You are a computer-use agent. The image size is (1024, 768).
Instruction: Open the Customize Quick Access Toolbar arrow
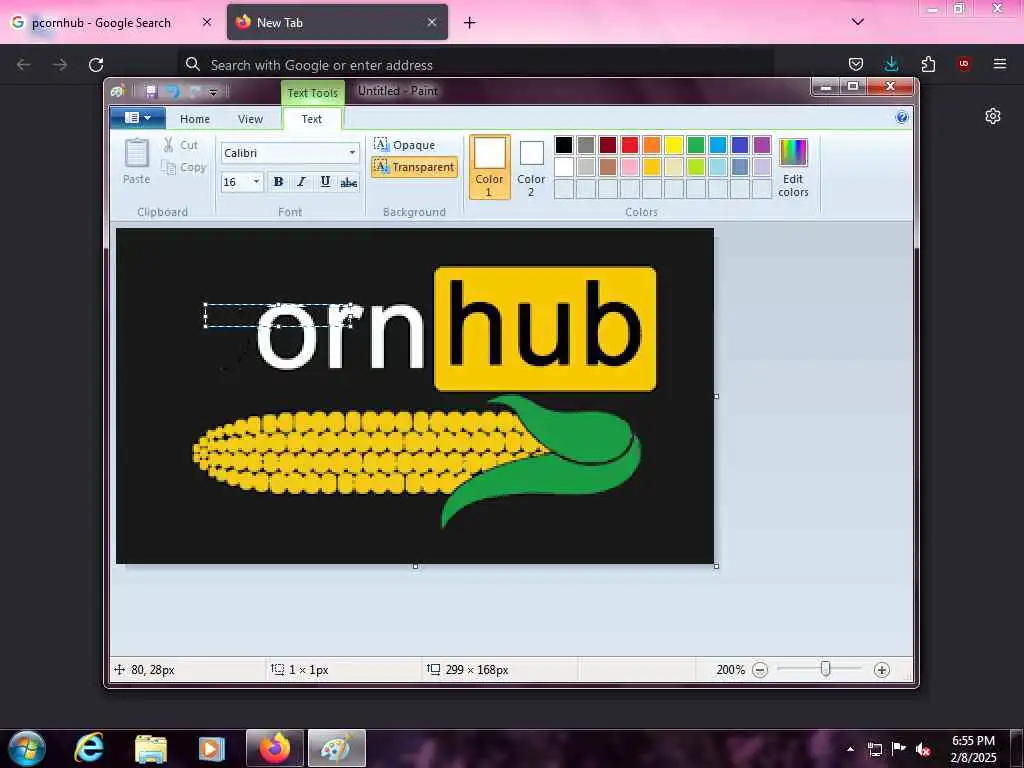coord(213,92)
